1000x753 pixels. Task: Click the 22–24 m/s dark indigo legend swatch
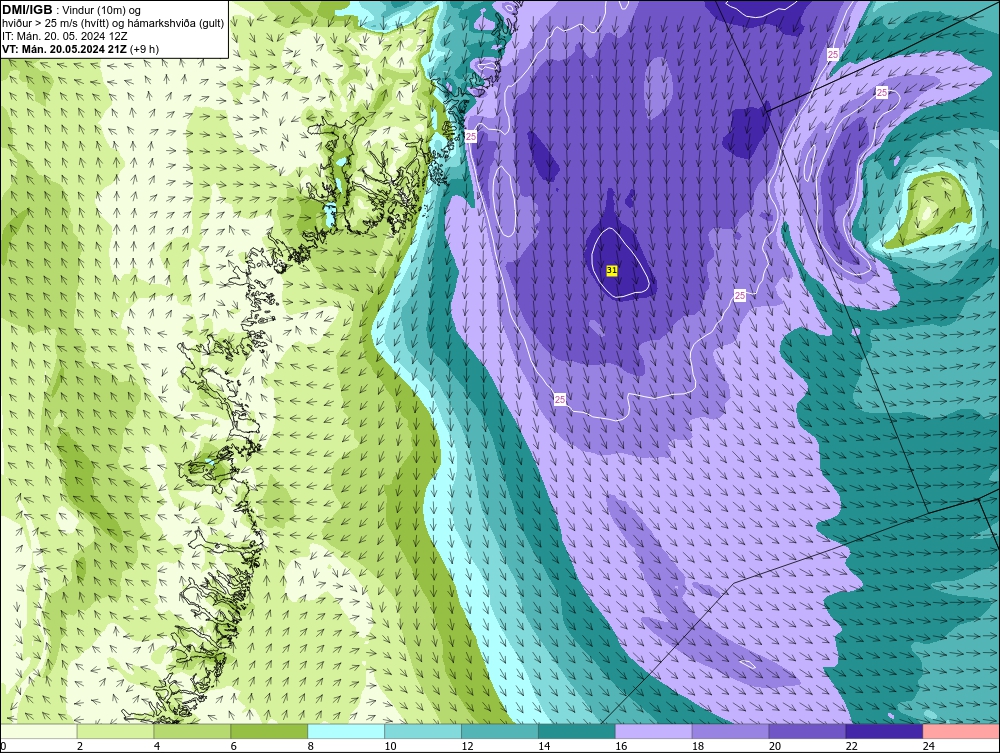coord(884,731)
